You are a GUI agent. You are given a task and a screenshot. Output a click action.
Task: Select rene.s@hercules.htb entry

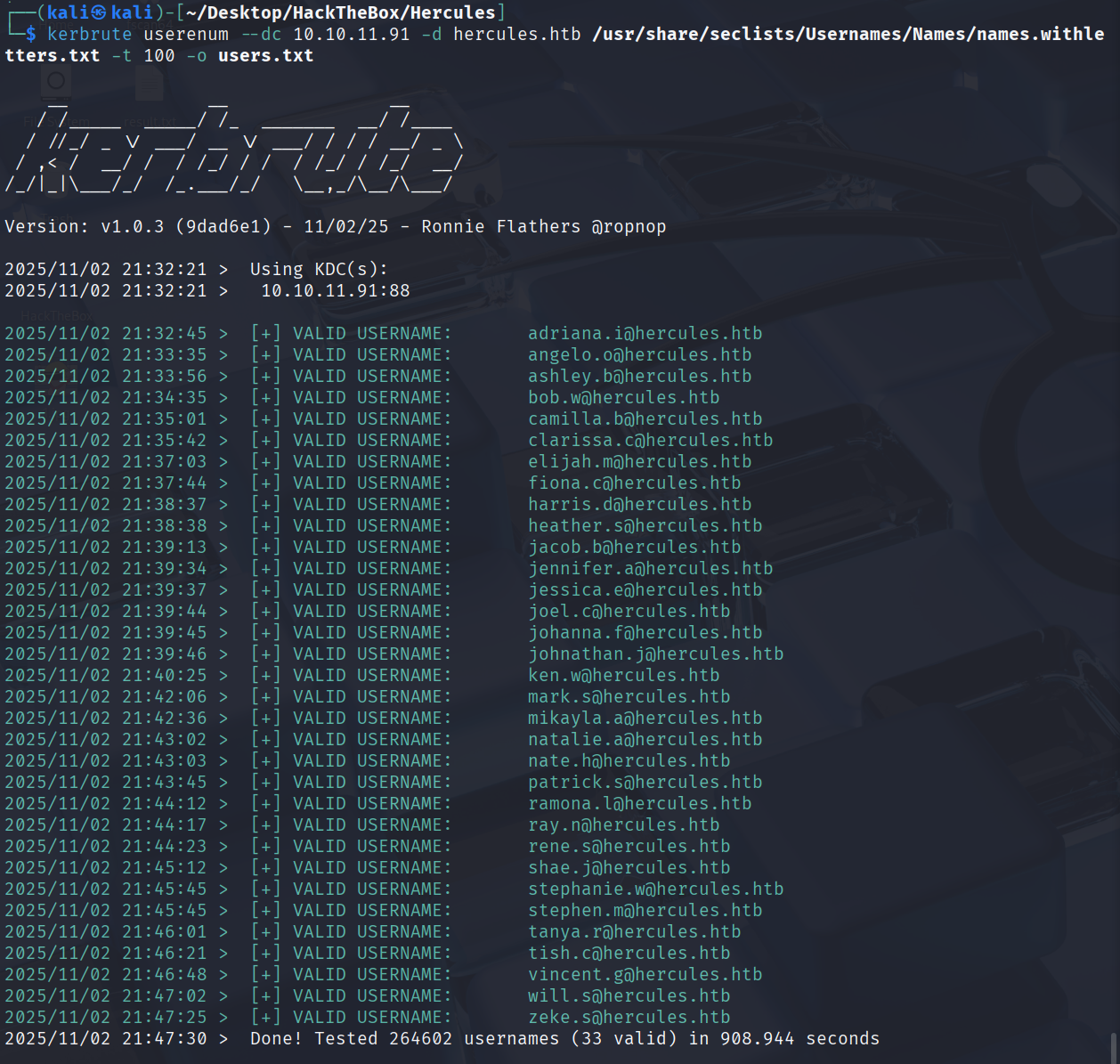(x=629, y=847)
